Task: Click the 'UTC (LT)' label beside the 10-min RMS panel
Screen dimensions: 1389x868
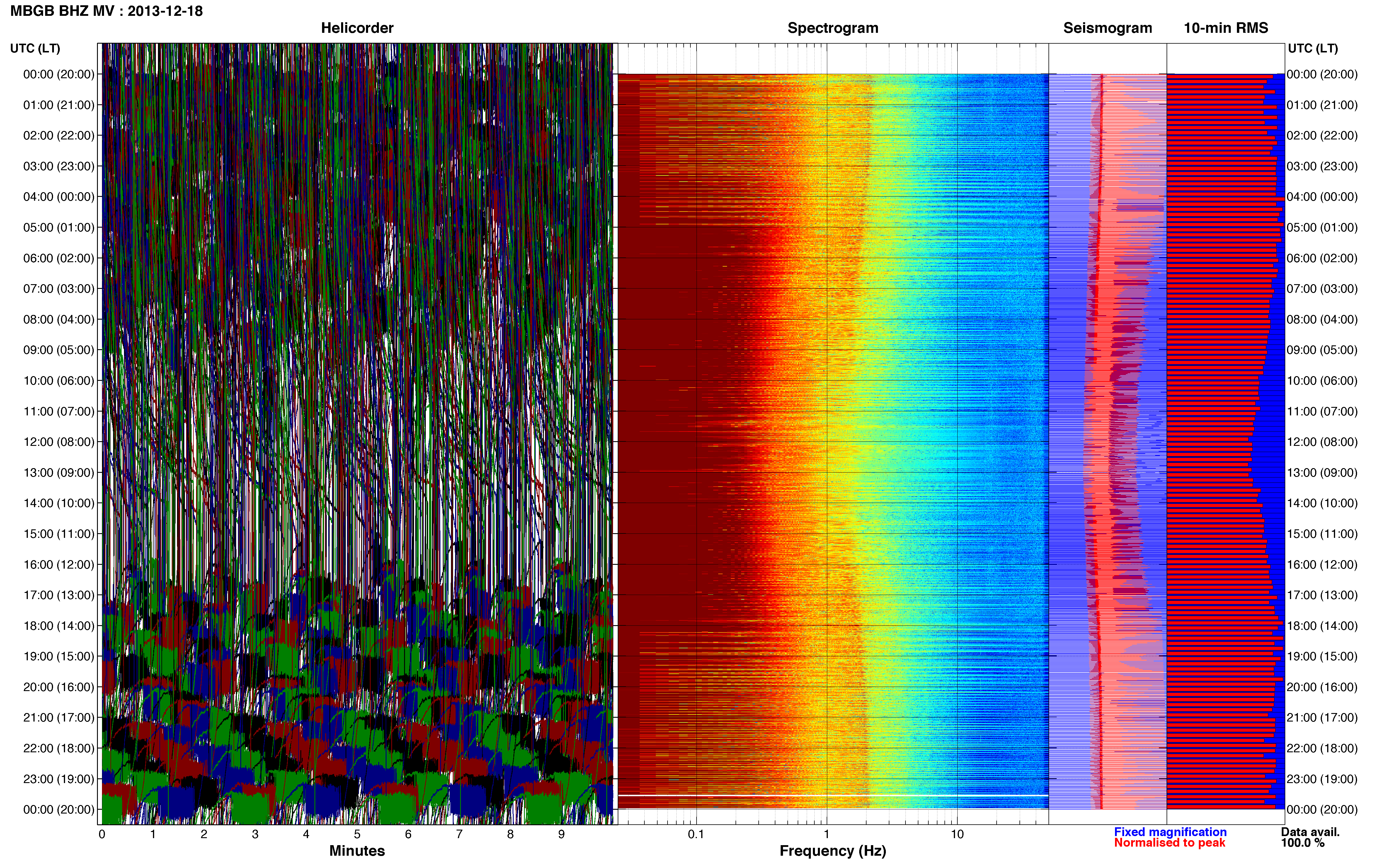Action: coord(1313,48)
